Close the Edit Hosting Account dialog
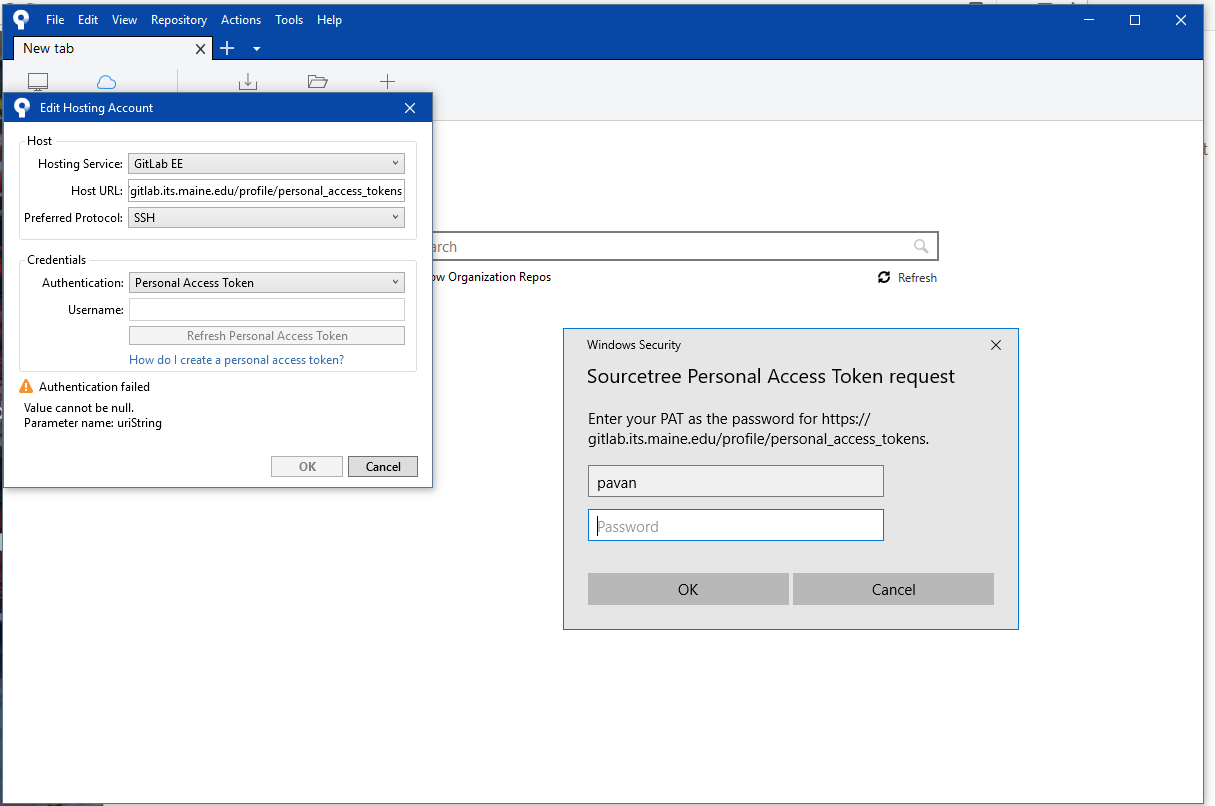1215x806 pixels. click(x=410, y=108)
